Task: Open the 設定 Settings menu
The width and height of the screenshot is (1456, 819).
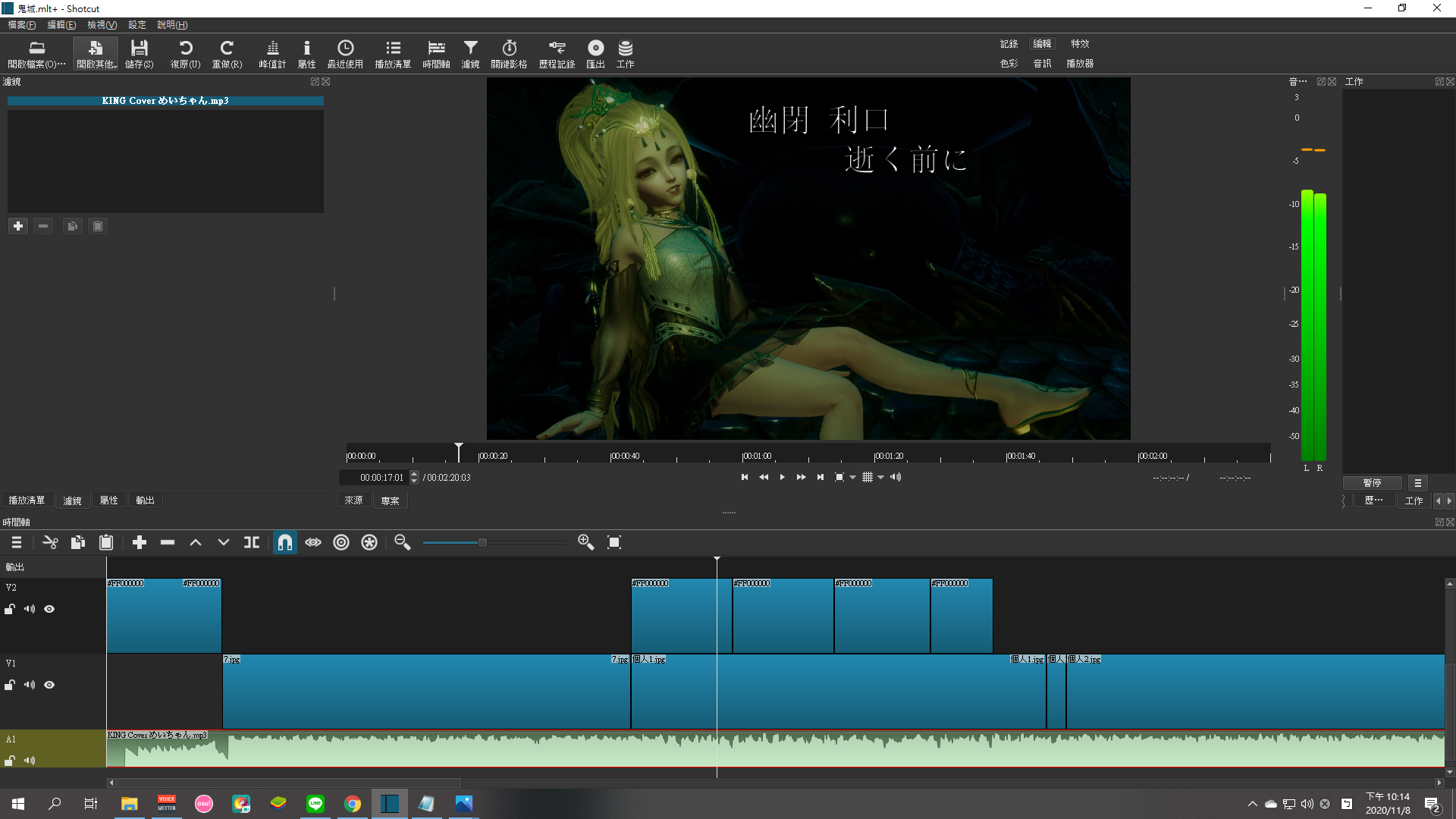Action: coord(137,25)
